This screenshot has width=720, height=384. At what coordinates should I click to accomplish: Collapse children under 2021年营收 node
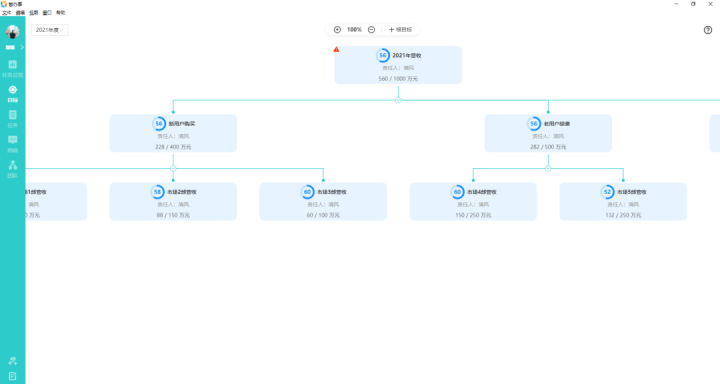coord(398,100)
